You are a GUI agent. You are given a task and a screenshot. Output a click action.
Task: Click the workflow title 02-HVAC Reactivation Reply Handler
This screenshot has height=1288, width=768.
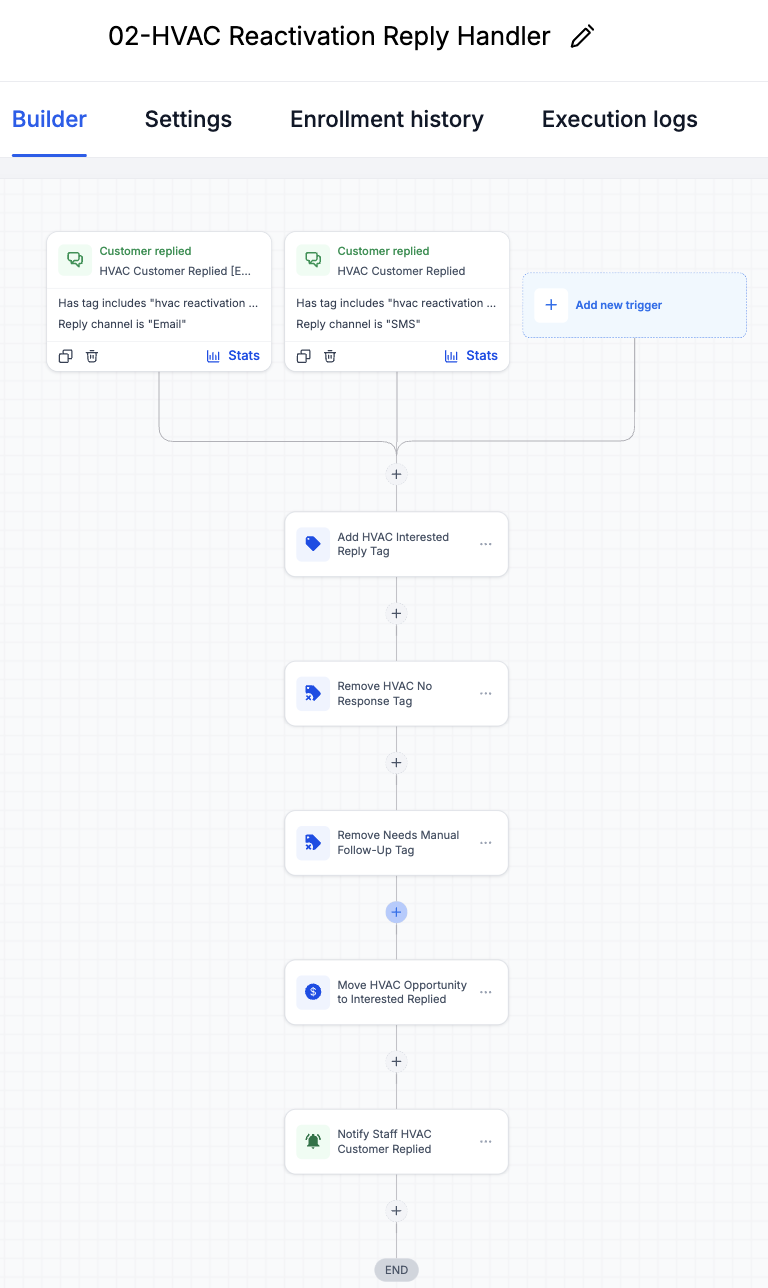pyautogui.click(x=329, y=37)
